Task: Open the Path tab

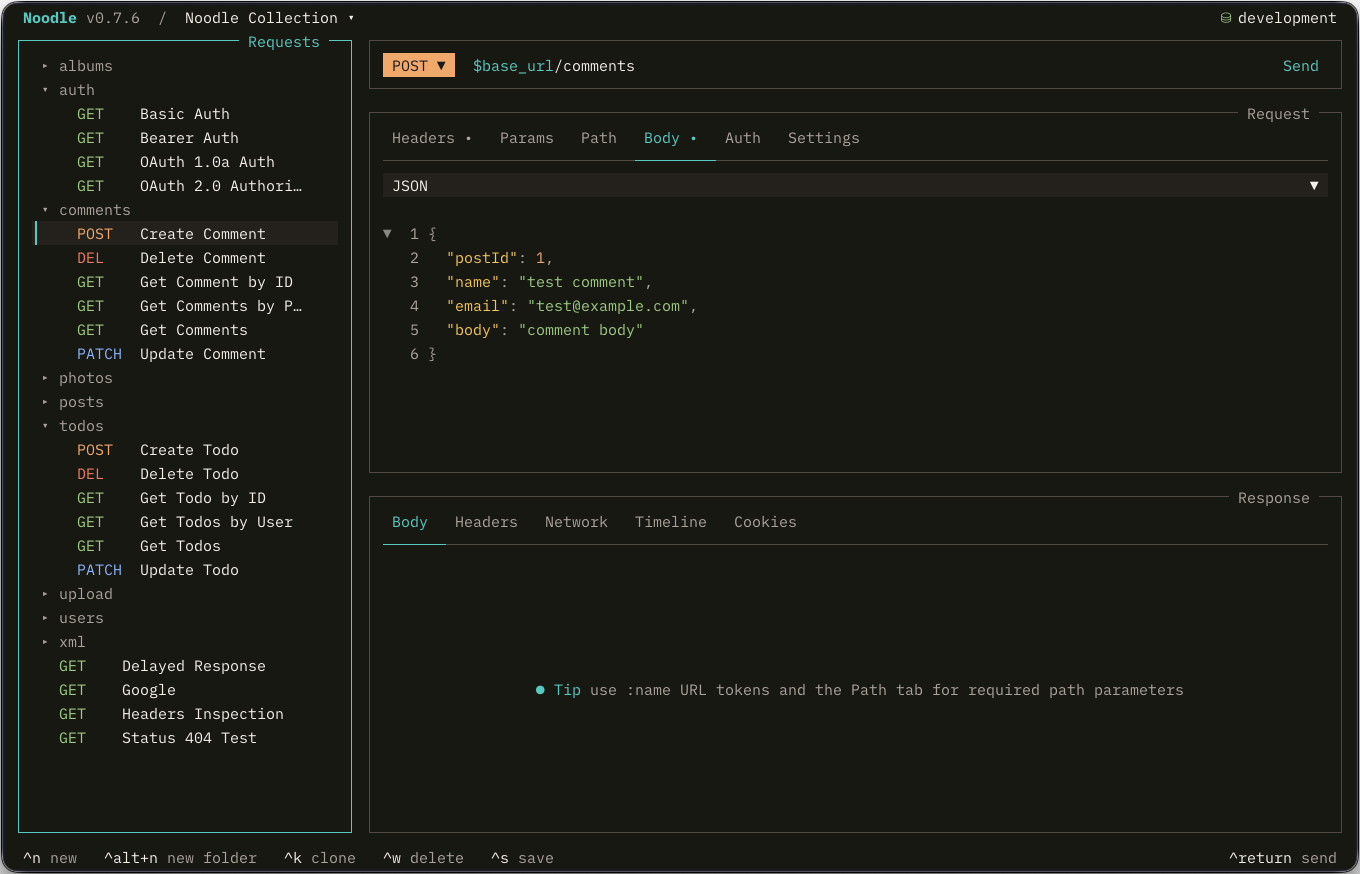Action: [599, 138]
